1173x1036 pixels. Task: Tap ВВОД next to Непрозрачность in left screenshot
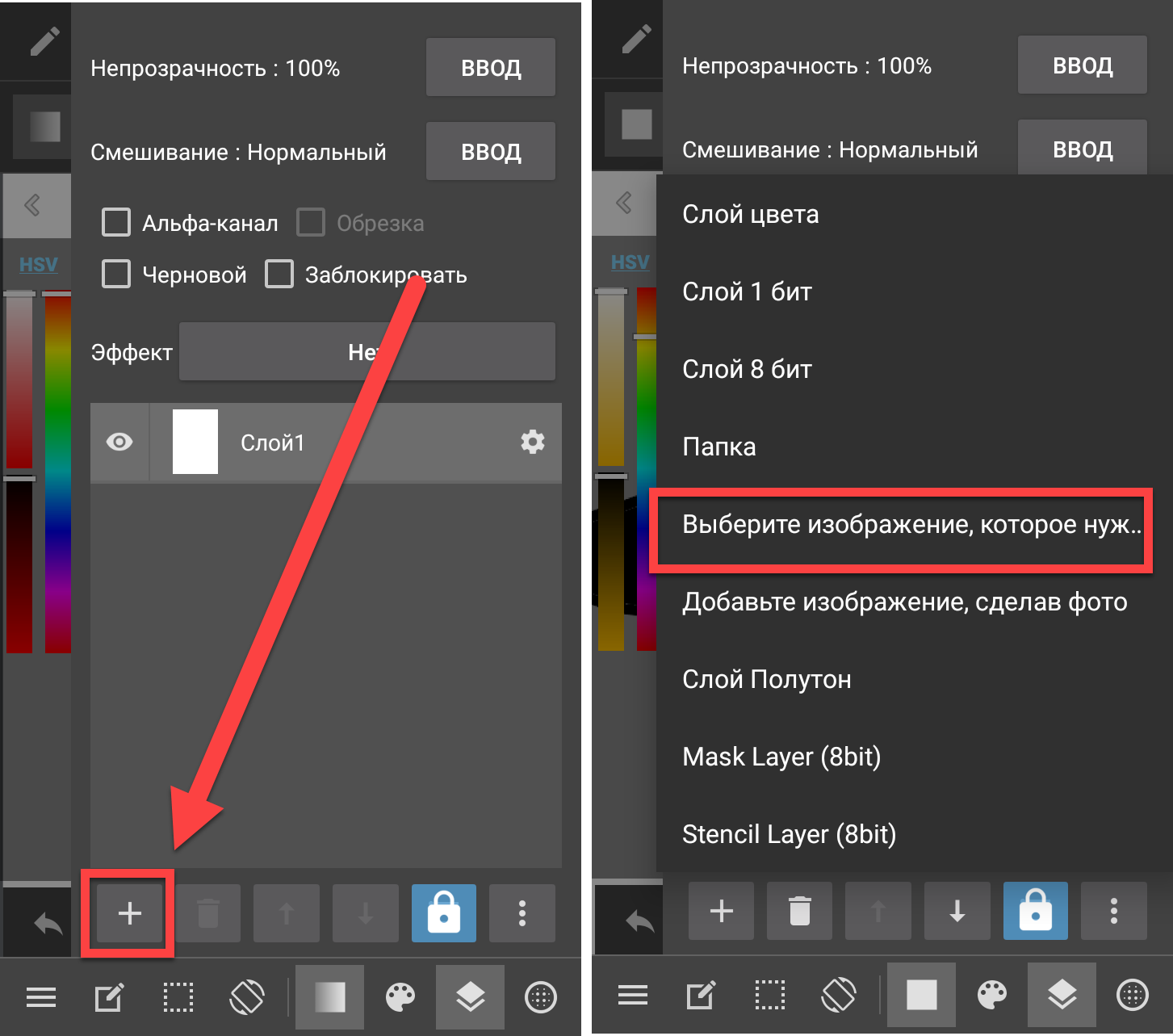point(491,67)
